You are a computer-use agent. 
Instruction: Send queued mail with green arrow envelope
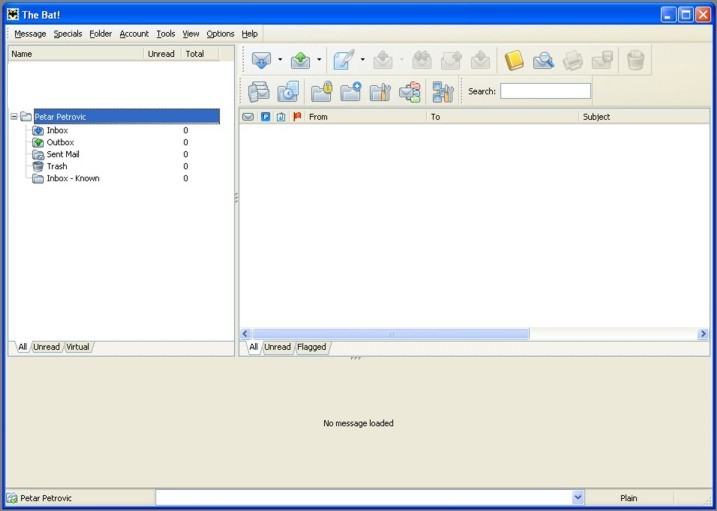coord(300,60)
